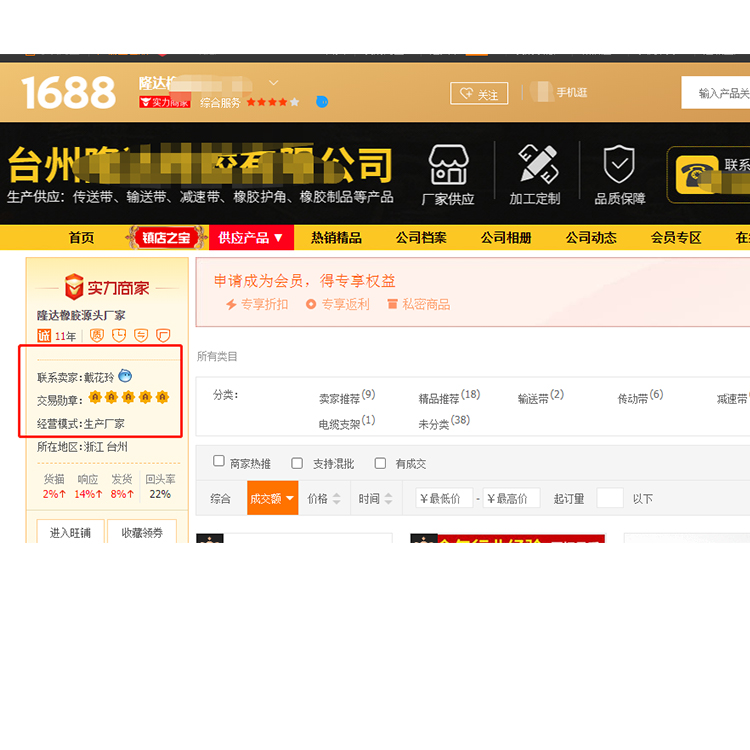Select the 电缆支架 (1) category
This screenshot has width=750, height=750.
click(347, 423)
